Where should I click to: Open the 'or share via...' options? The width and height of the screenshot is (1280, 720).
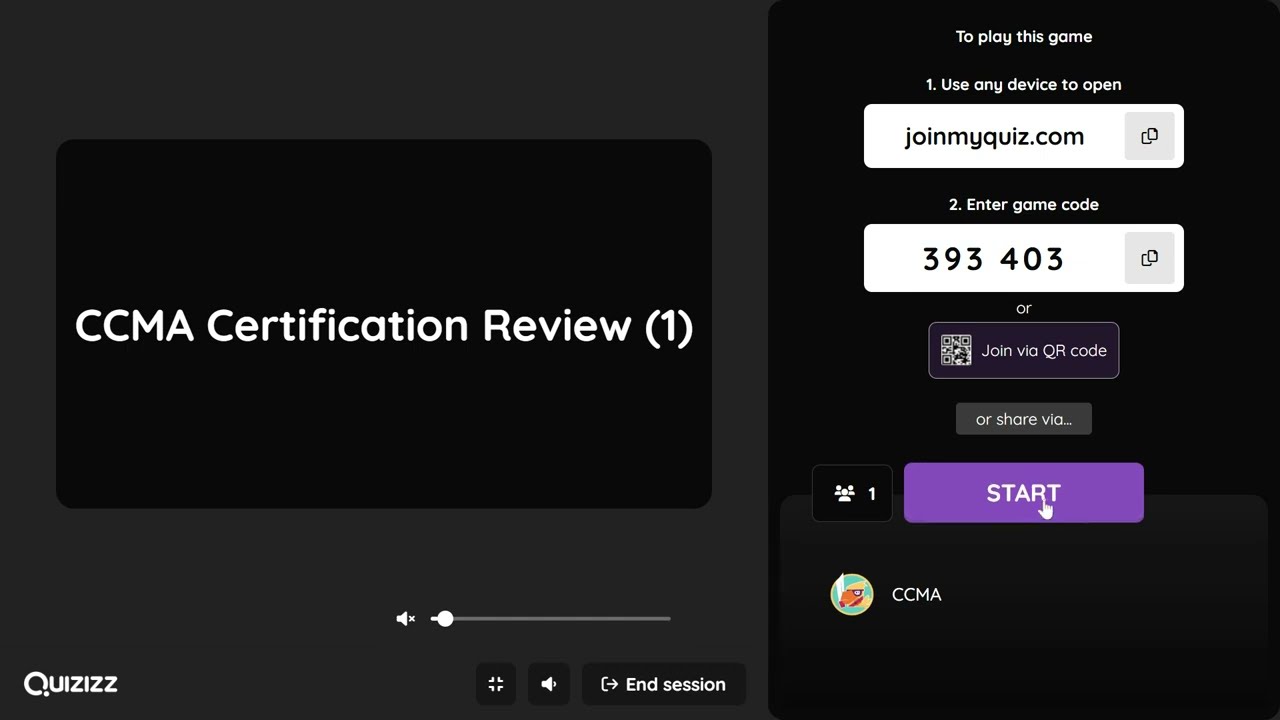point(1024,419)
